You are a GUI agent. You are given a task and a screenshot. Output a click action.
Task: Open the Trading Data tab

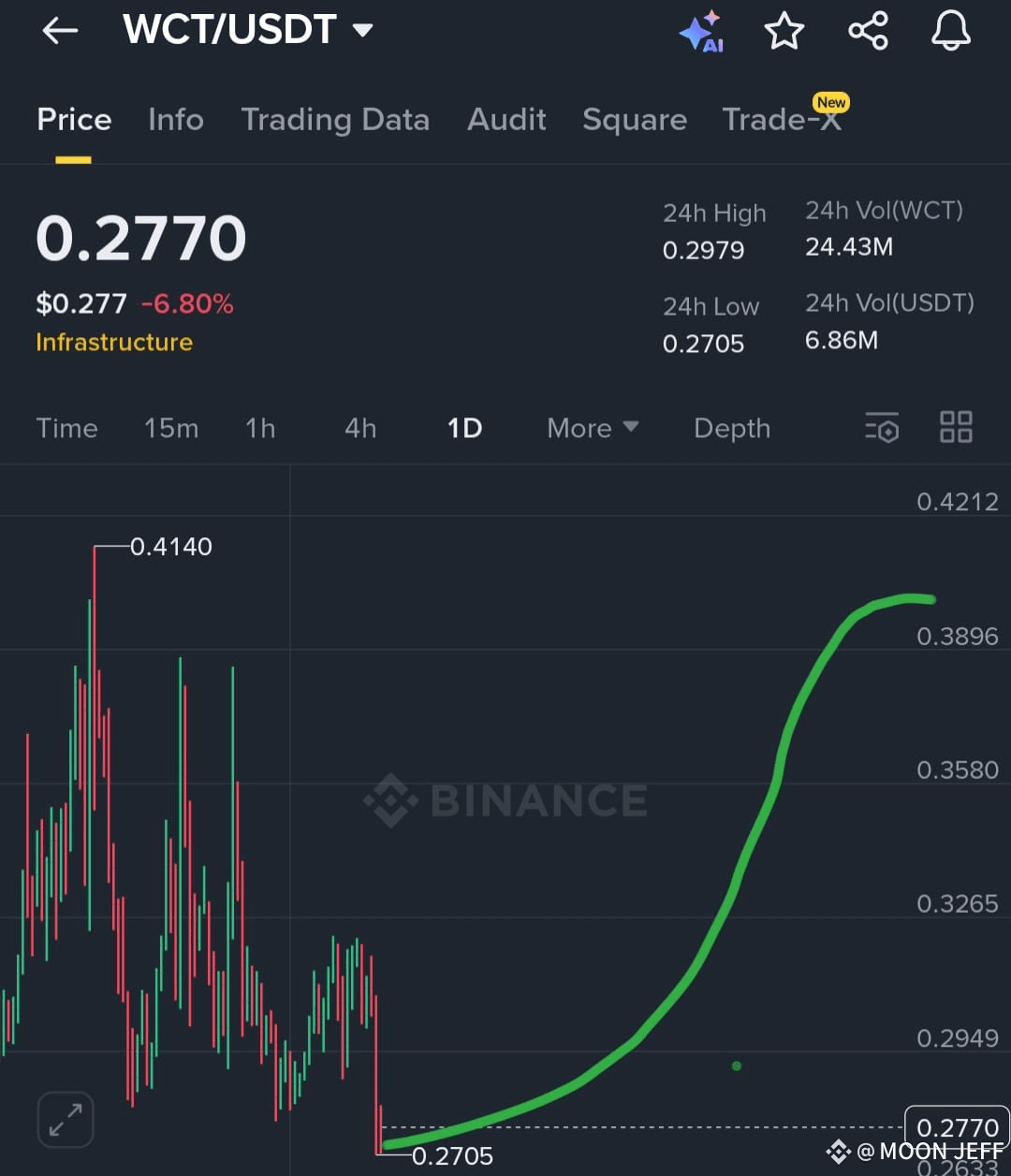[335, 120]
